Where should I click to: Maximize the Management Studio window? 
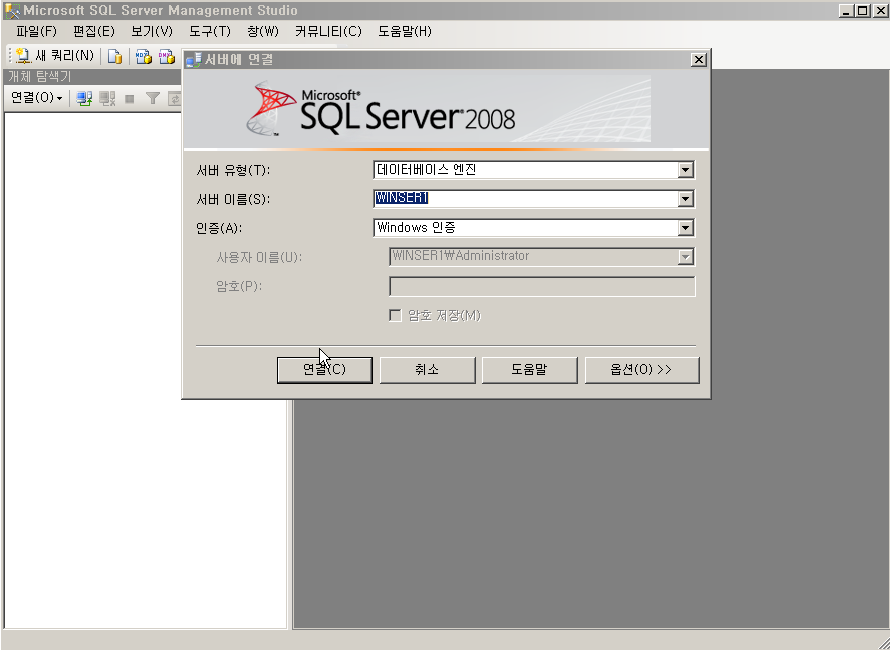pos(862,10)
